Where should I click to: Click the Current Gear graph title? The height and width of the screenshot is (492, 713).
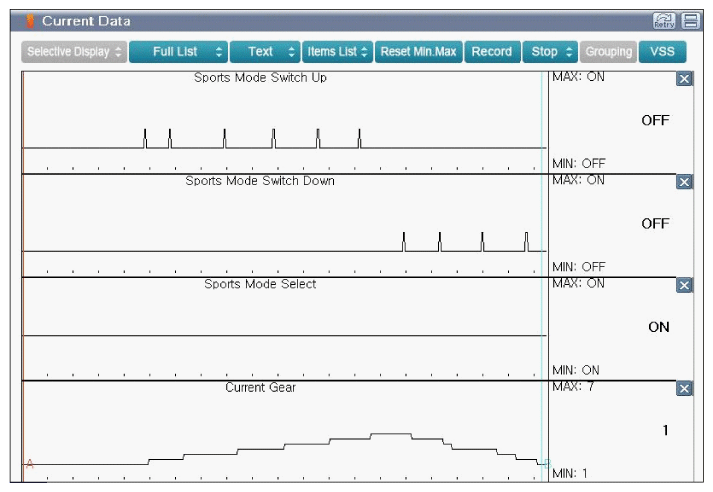(261, 387)
